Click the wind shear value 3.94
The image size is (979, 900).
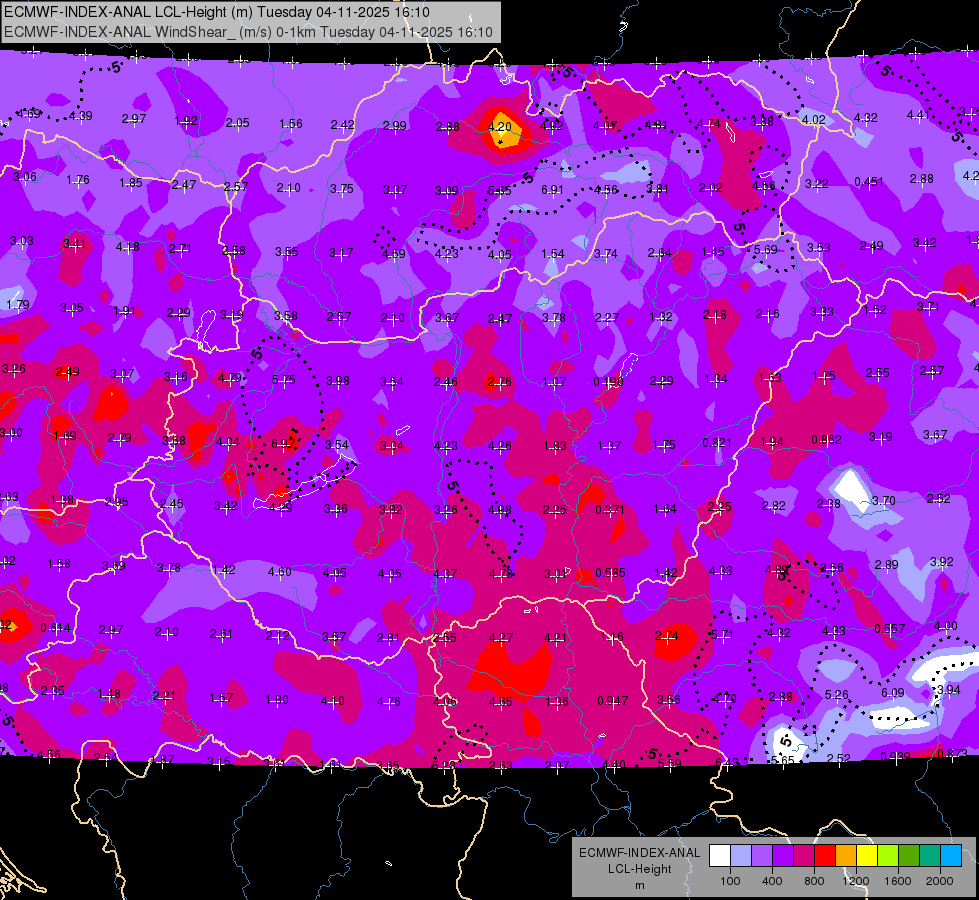[x=949, y=690]
